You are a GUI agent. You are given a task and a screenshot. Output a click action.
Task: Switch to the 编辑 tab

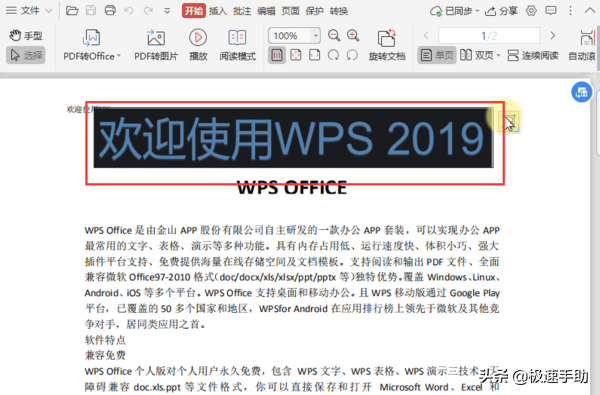pyautogui.click(x=266, y=11)
